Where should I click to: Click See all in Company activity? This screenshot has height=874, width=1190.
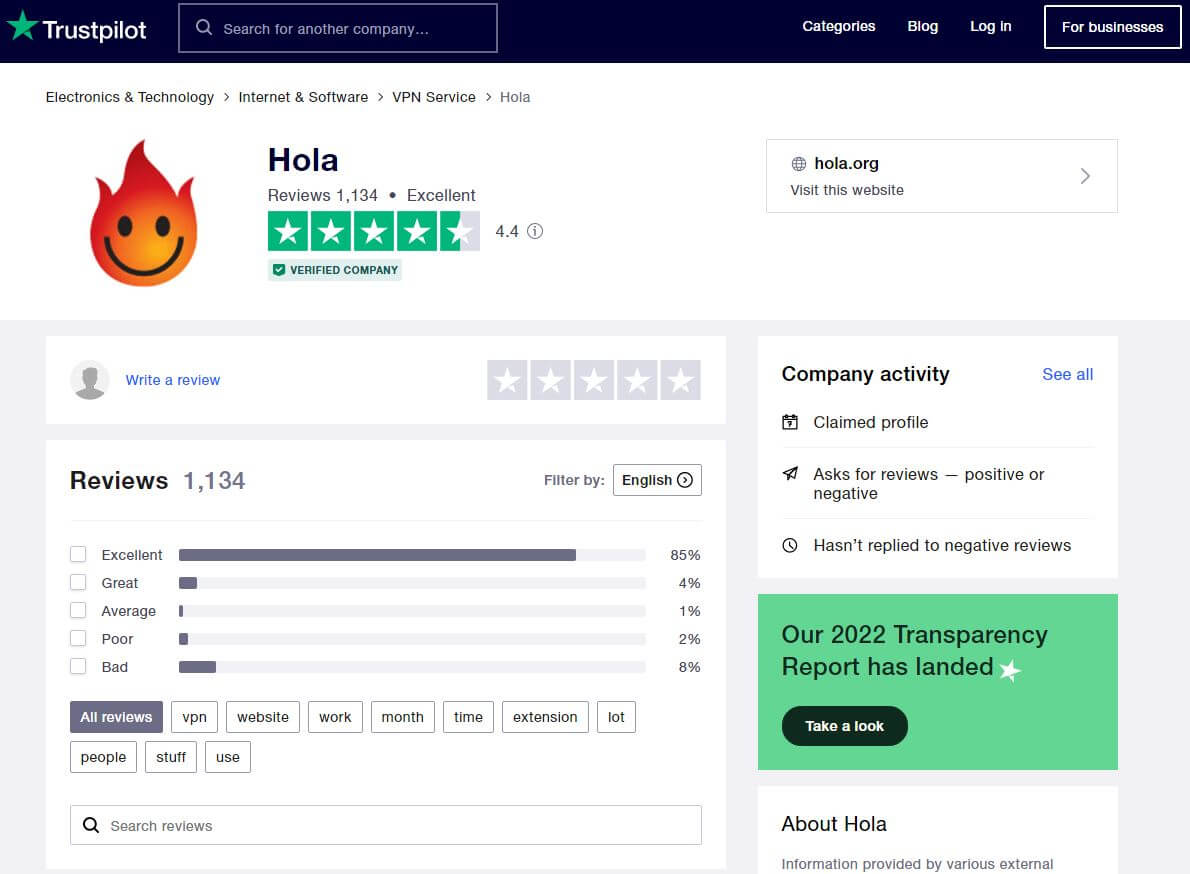pos(1068,374)
